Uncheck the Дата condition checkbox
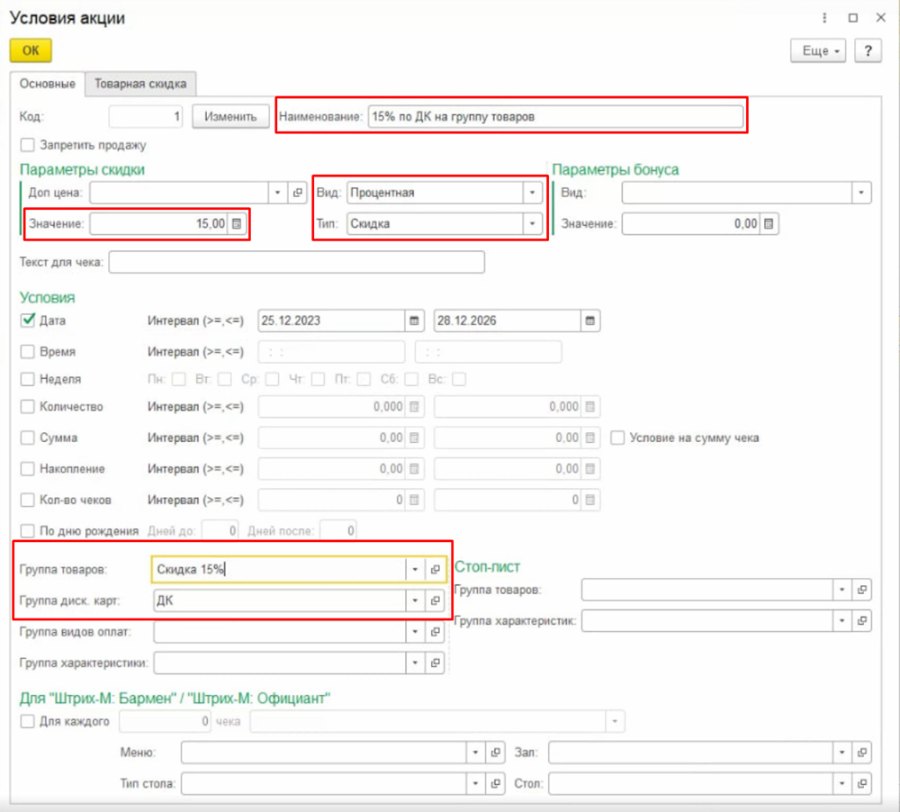Screen dimensions: 900x812 [28, 320]
